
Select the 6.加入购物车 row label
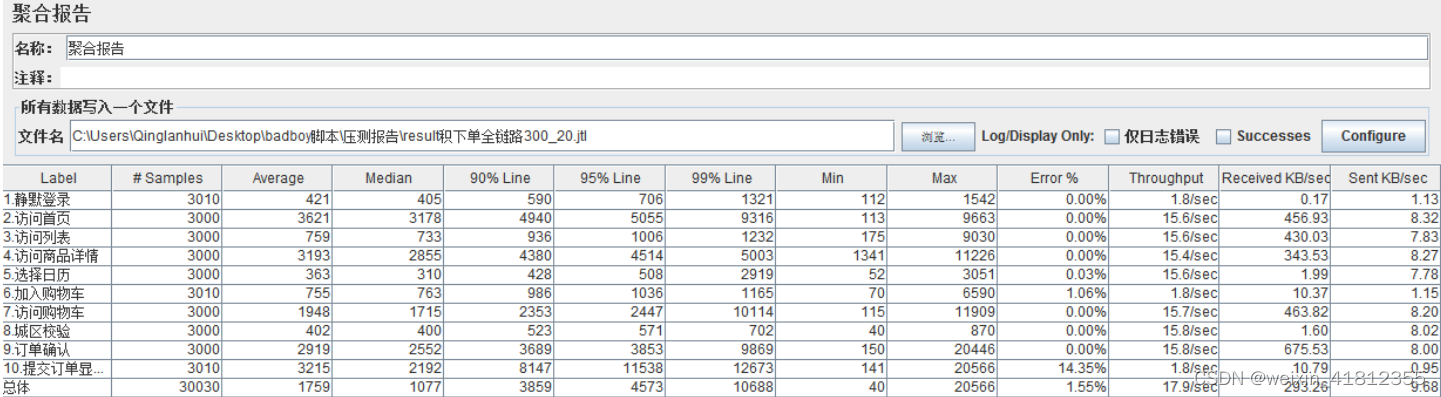45,293
